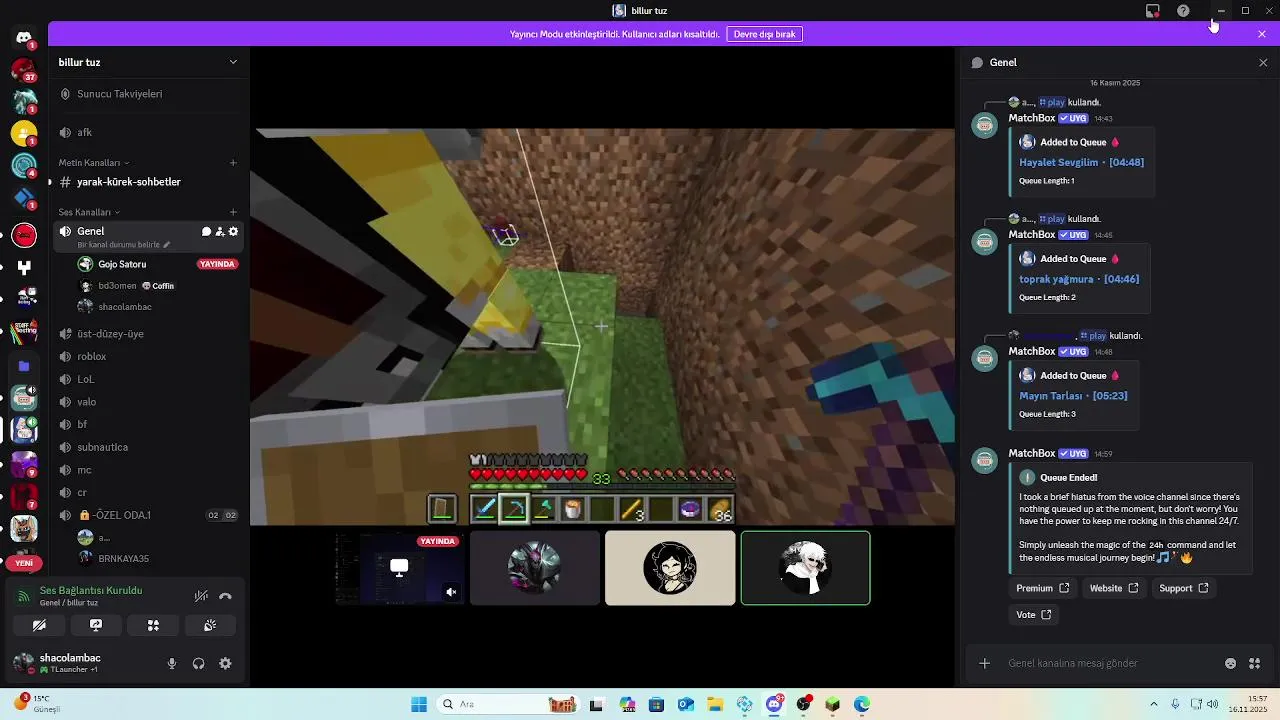Join üst-düzey-üye voice channel

[149, 334]
